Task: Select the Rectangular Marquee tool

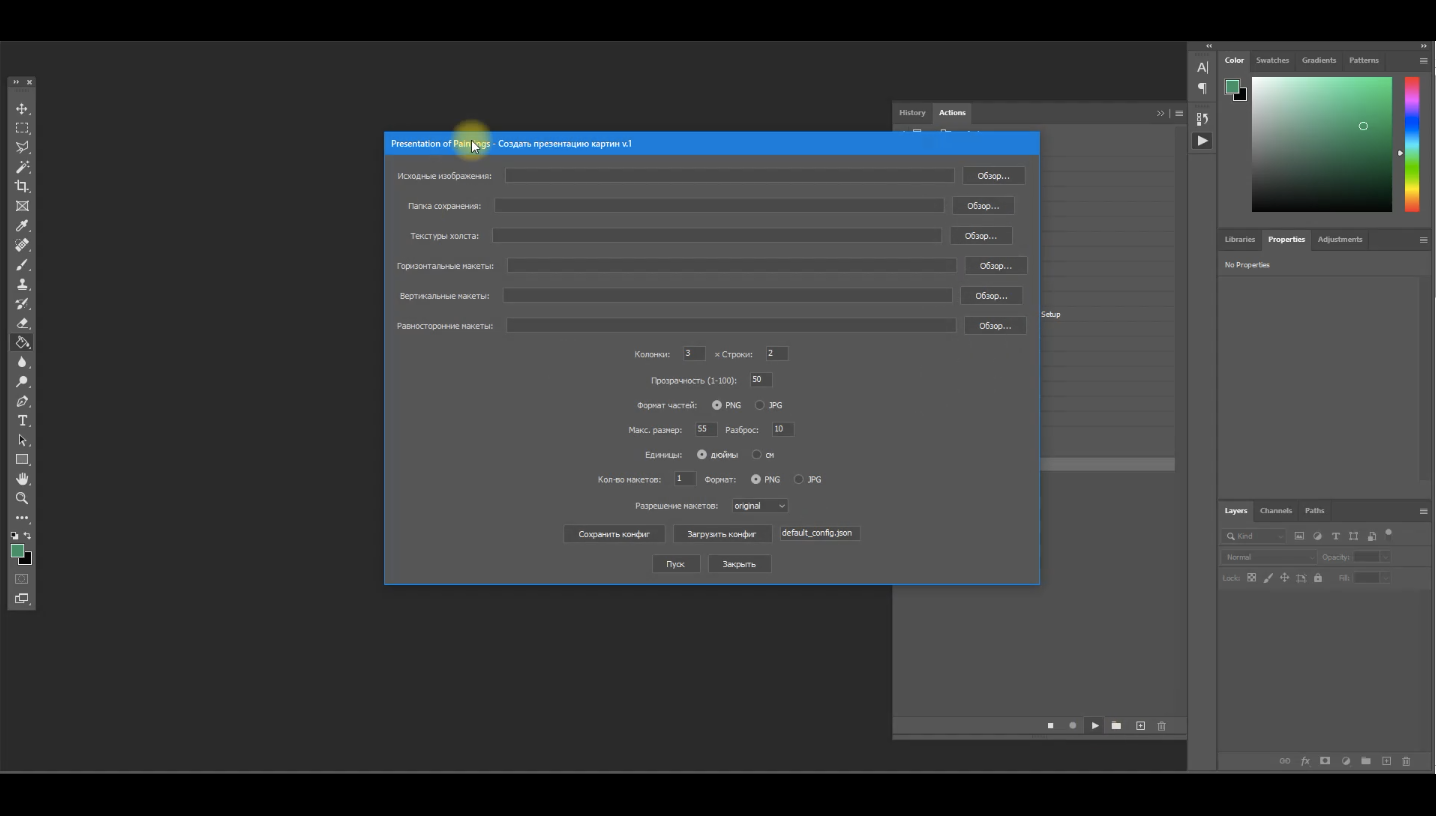Action: click(22, 128)
